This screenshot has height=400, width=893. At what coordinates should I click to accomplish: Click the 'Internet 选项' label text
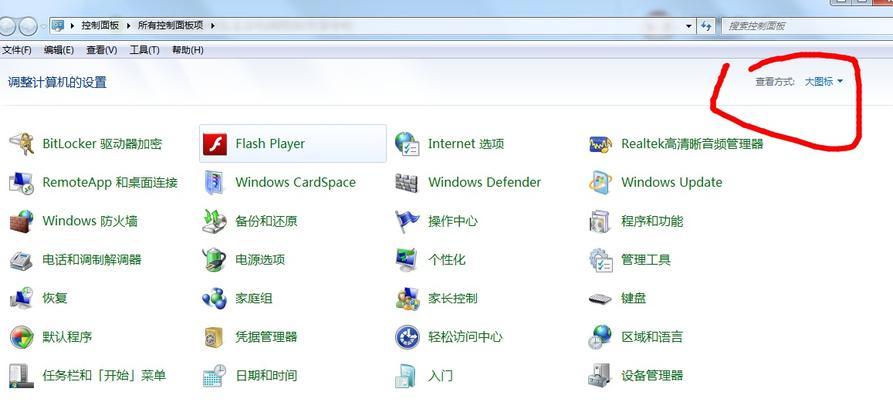coord(466,144)
